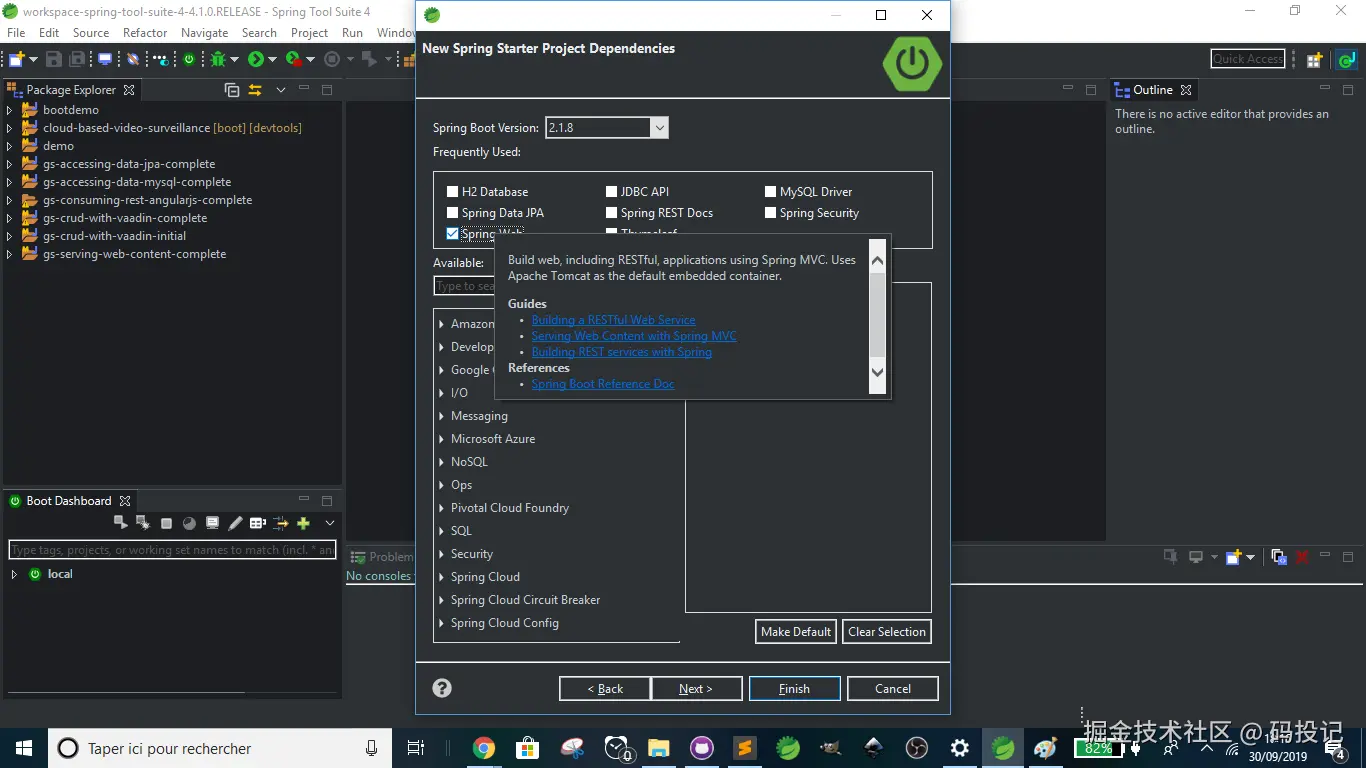The width and height of the screenshot is (1366, 768).
Task: Expand the local node in Boot Dashboard
Action: point(14,574)
